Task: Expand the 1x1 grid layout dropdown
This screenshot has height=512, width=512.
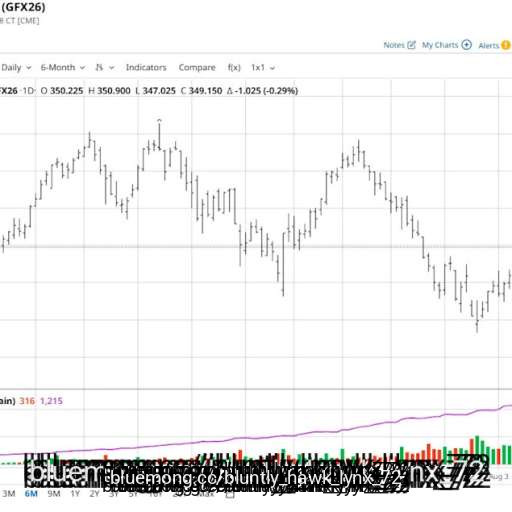Action: (x=263, y=68)
